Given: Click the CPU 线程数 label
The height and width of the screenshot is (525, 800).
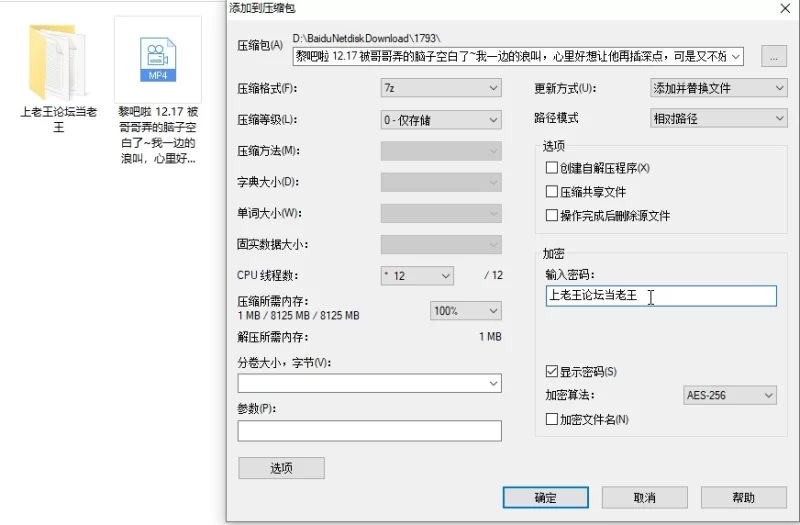Looking at the screenshot, I should pyautogui.click(x=267, y=276).
